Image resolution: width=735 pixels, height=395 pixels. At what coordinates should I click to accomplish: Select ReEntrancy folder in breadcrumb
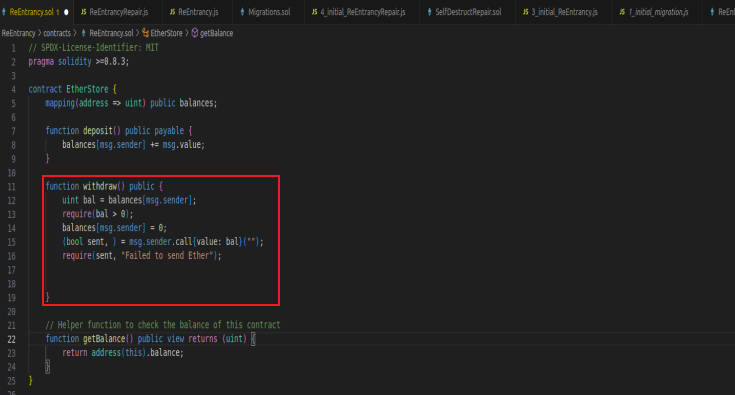18,33
